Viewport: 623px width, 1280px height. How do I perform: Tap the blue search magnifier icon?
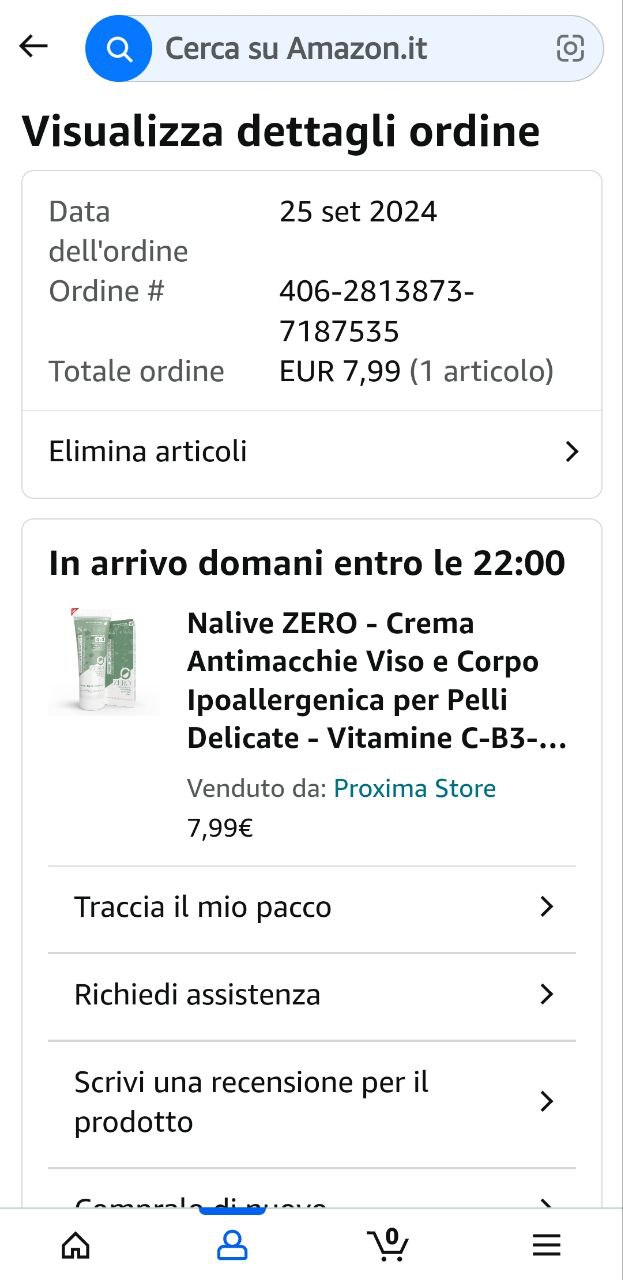(x=119, y=48)
